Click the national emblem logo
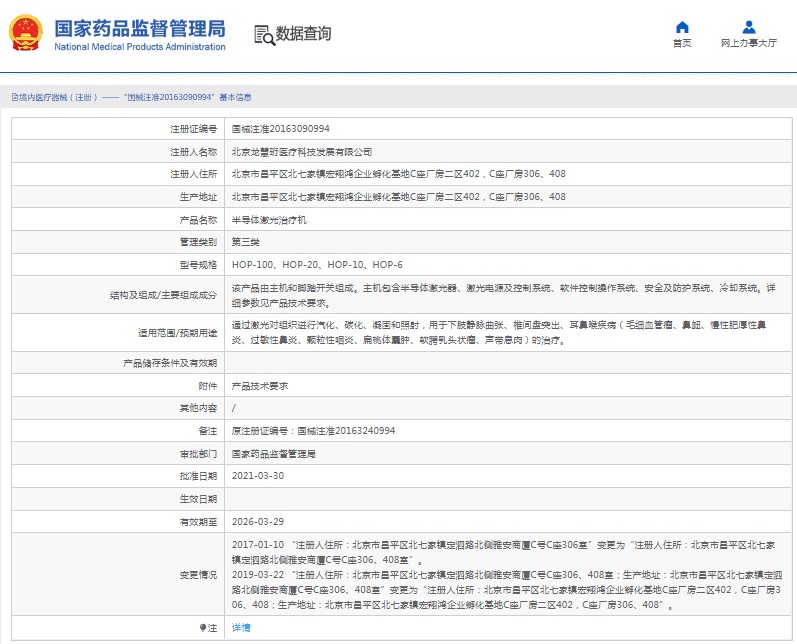The image size is (797, 644). point(25,33)
